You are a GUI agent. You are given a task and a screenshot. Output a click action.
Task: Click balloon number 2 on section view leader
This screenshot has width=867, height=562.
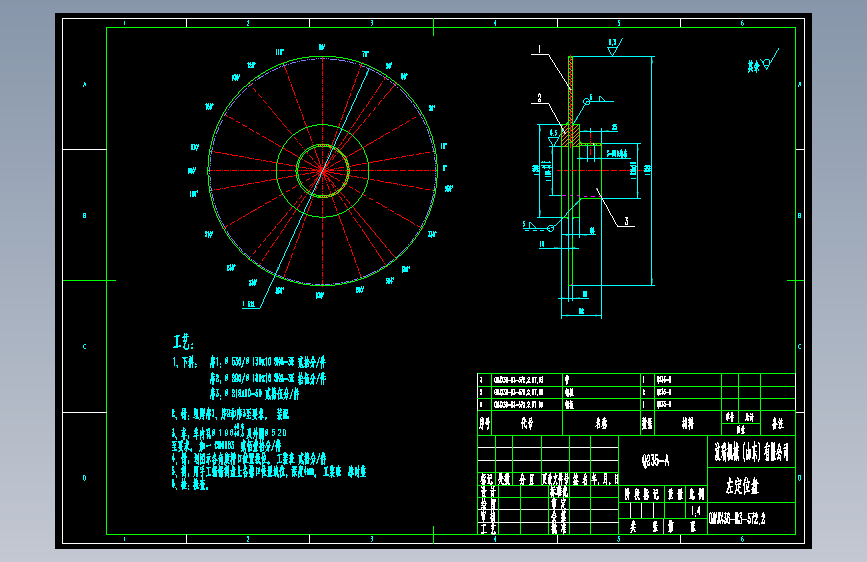[x=540, y=98]
